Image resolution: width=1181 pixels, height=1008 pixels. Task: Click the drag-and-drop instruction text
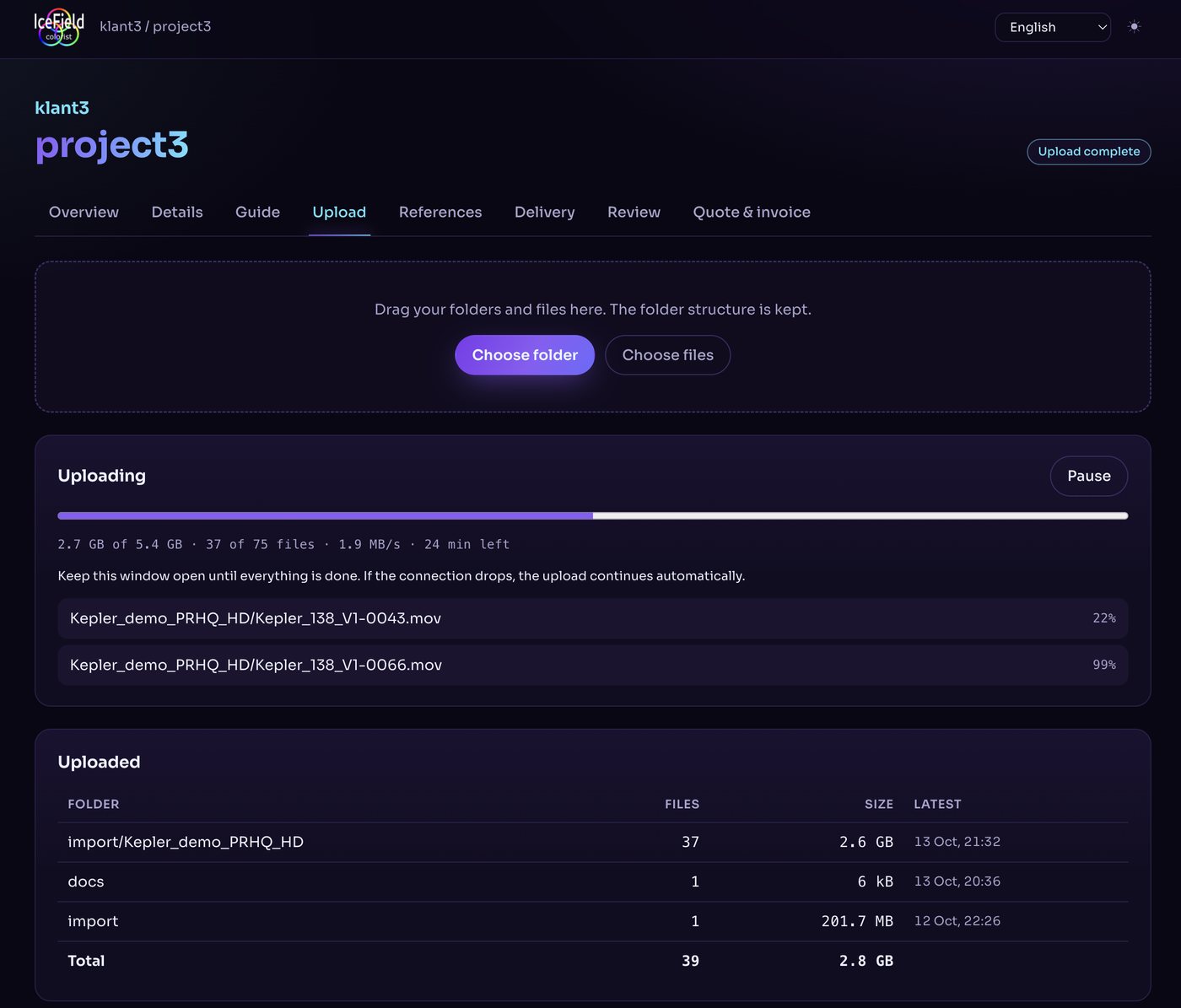click(x=593, y=310)
